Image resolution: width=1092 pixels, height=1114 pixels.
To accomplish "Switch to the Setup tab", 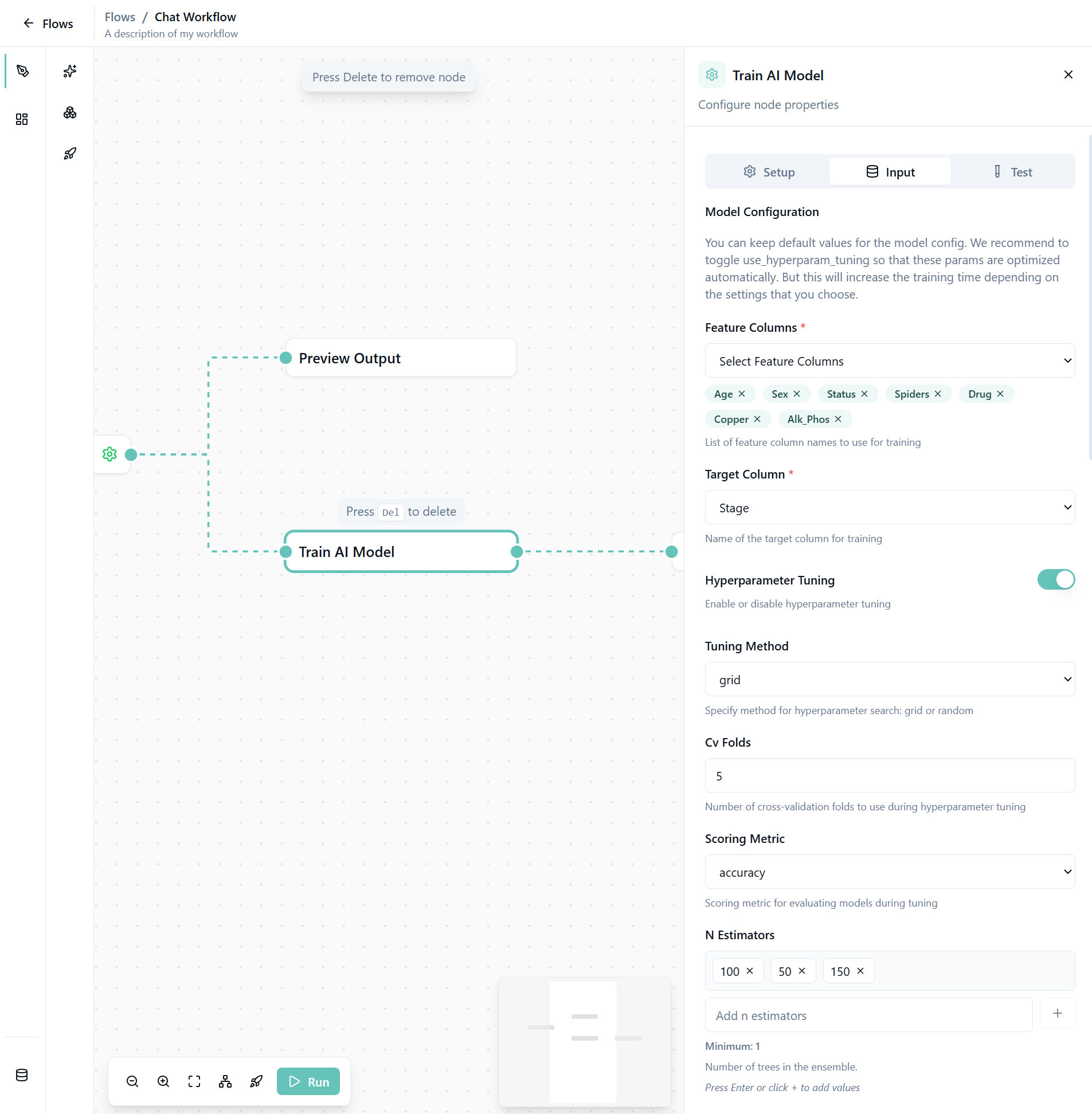I will [769, 172].
